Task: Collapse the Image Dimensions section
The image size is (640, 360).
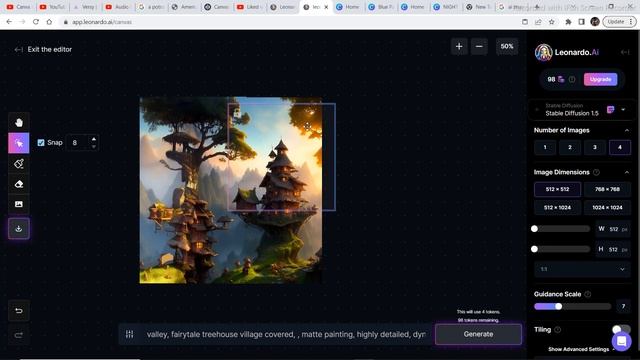Action: [627, 172]
